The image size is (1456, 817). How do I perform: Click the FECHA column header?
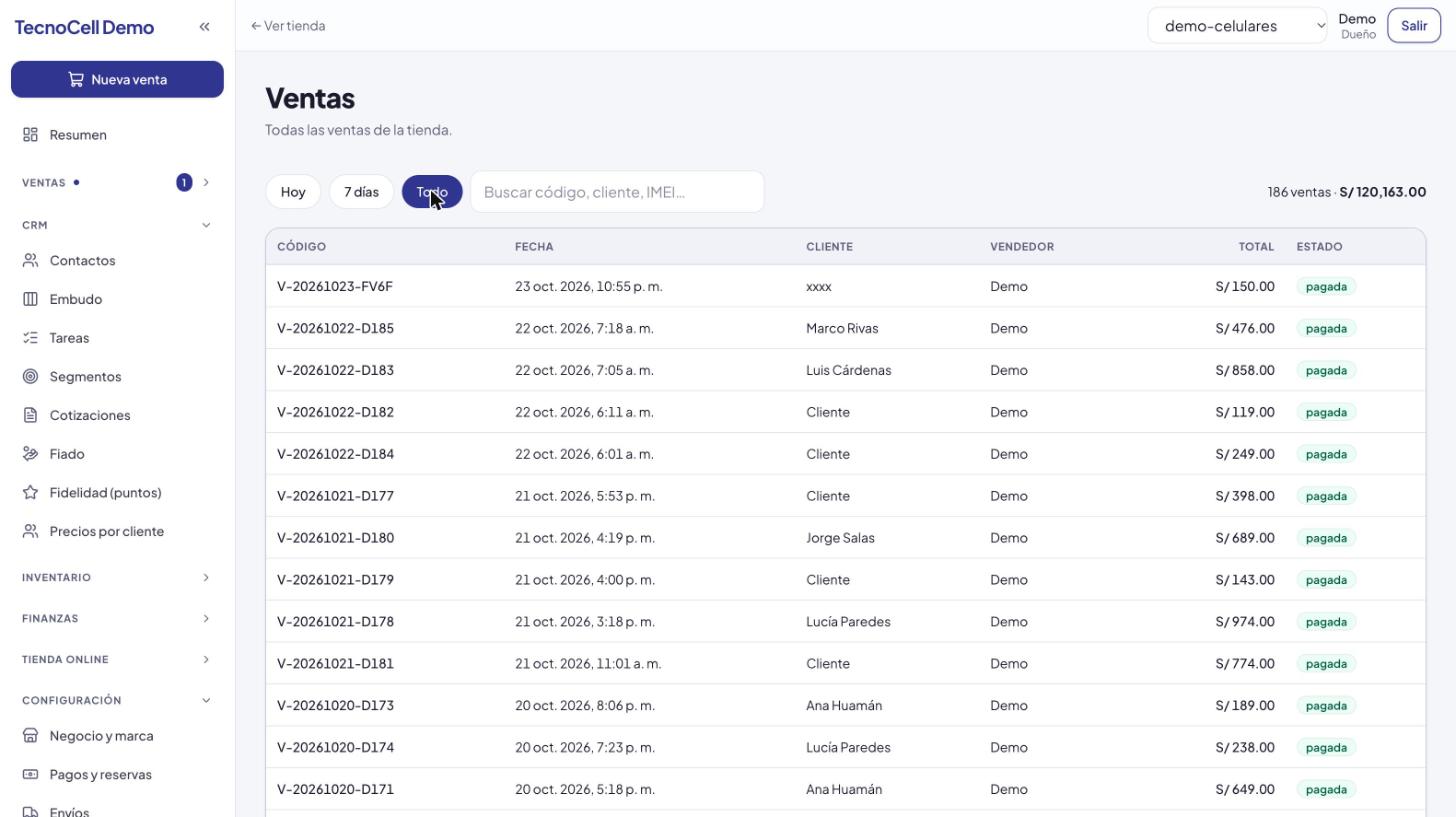click(534, 247)
